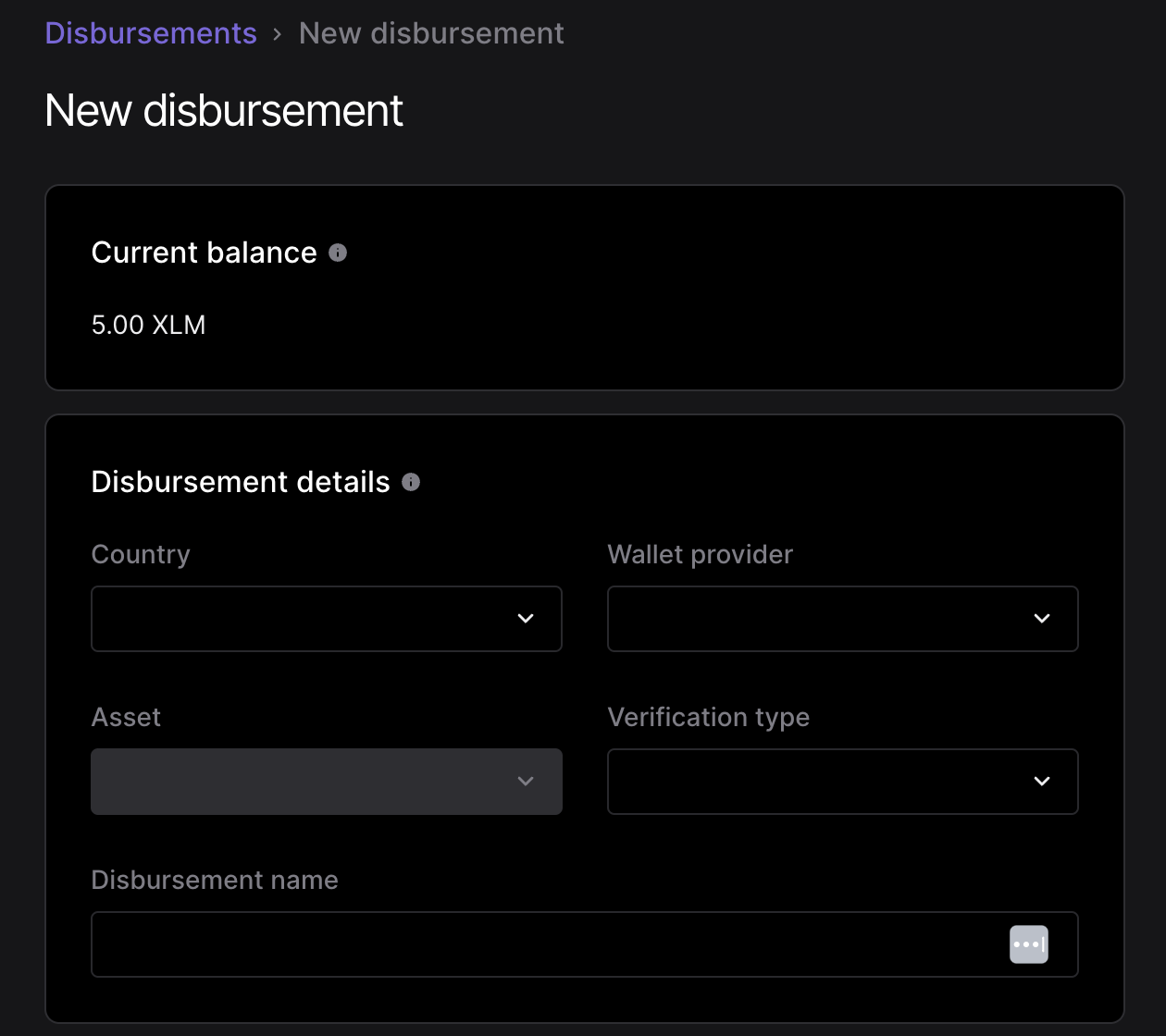Click the New disbursement breadcrumb entry
The width and height of the screenshot is (1166, 1036).
click(x=431, y=32)
